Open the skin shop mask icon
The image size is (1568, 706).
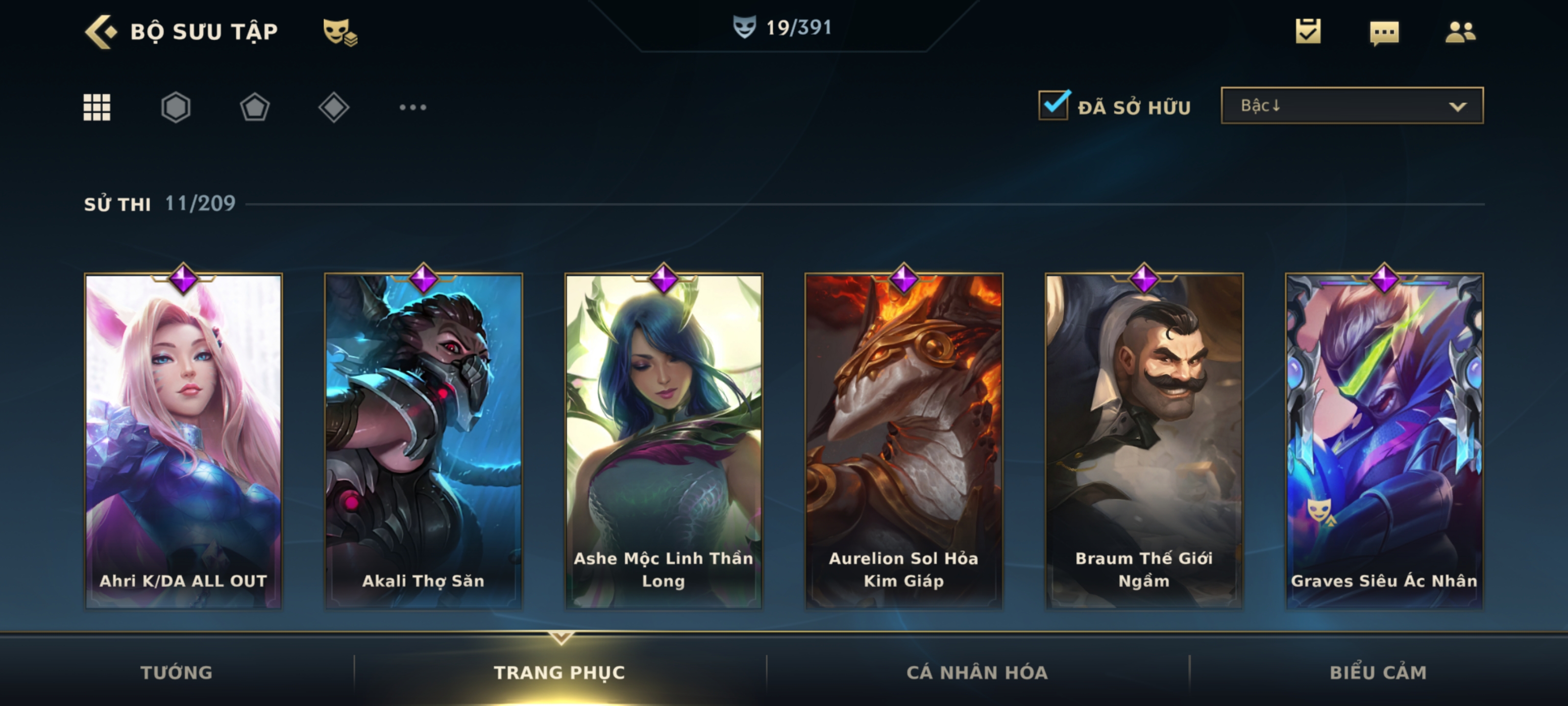click(340, 32)
